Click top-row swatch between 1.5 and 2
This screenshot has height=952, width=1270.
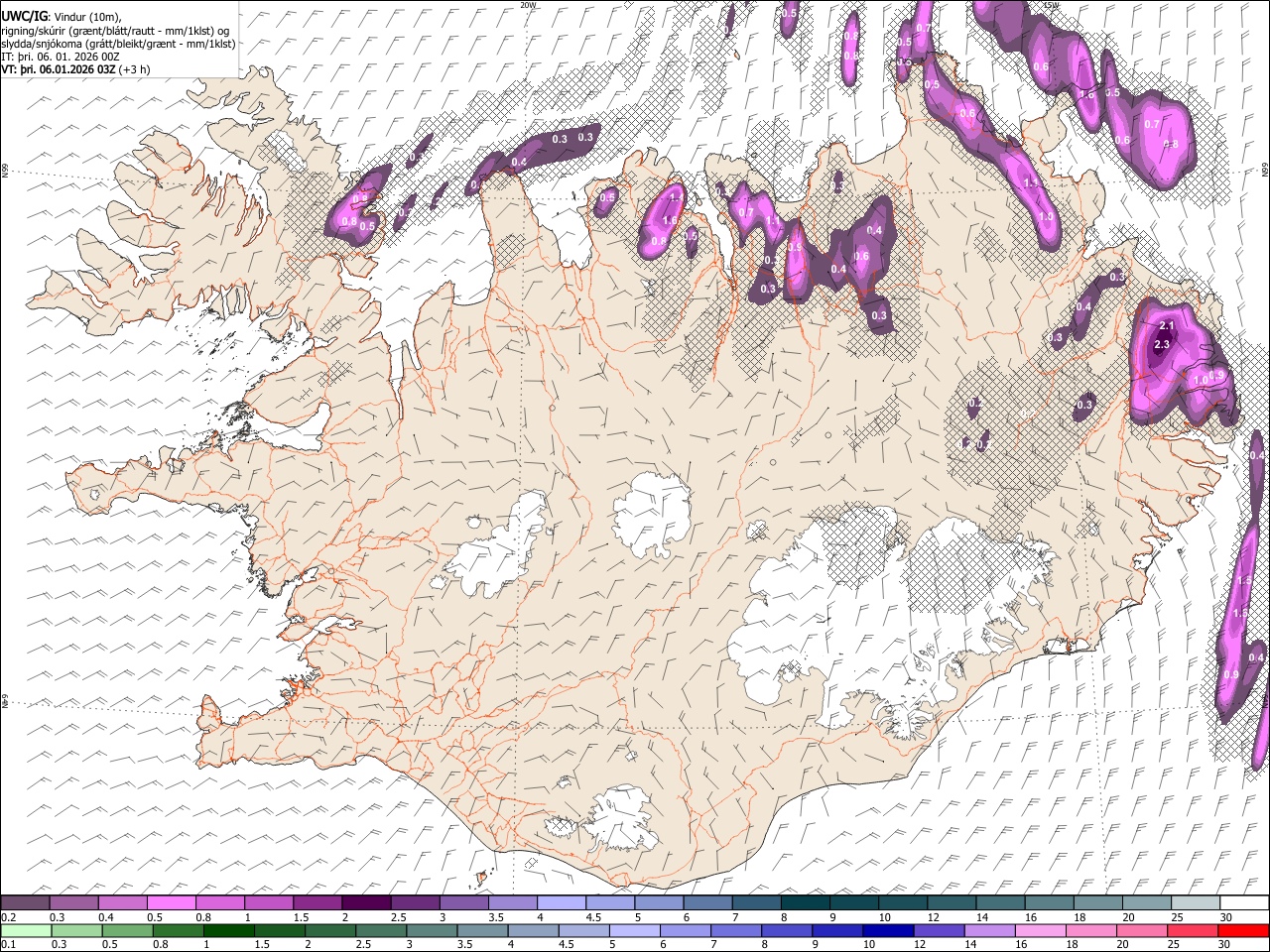(x=317, y=903)
